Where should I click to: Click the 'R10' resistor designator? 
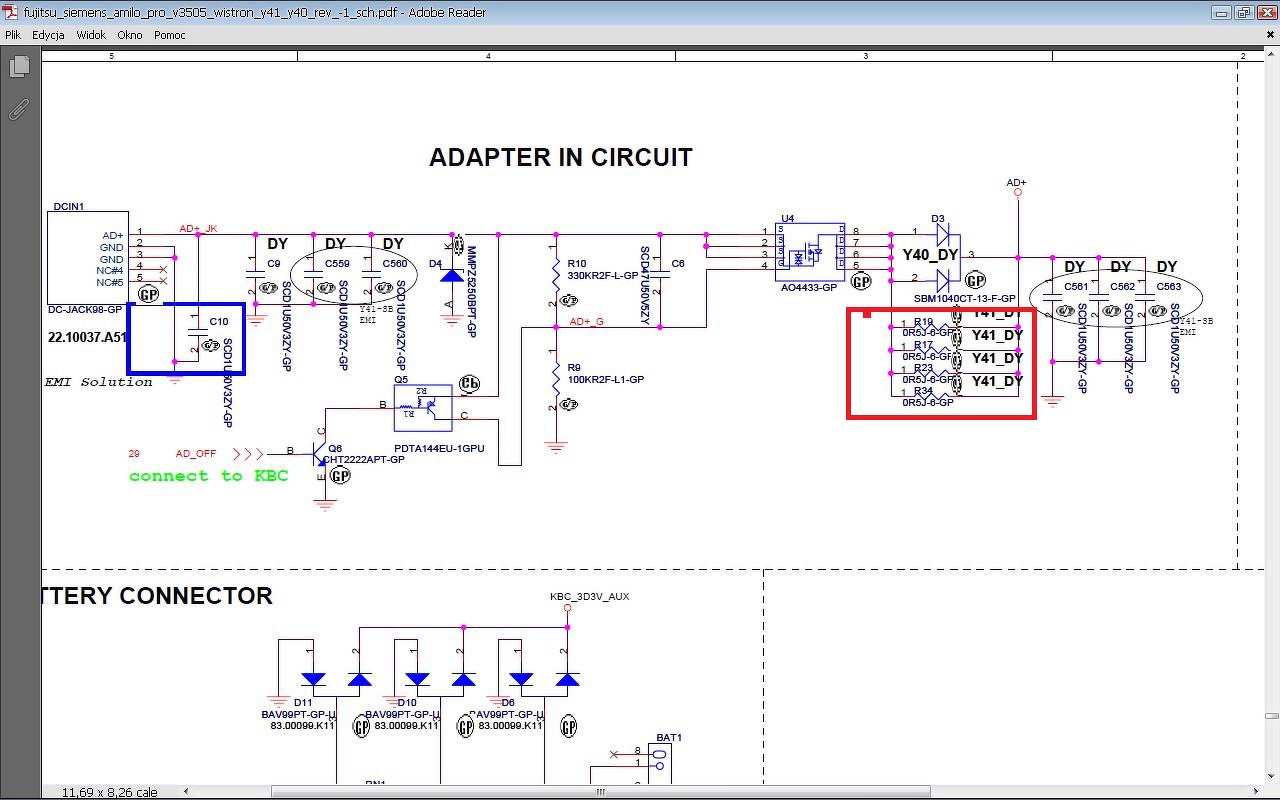577,264
